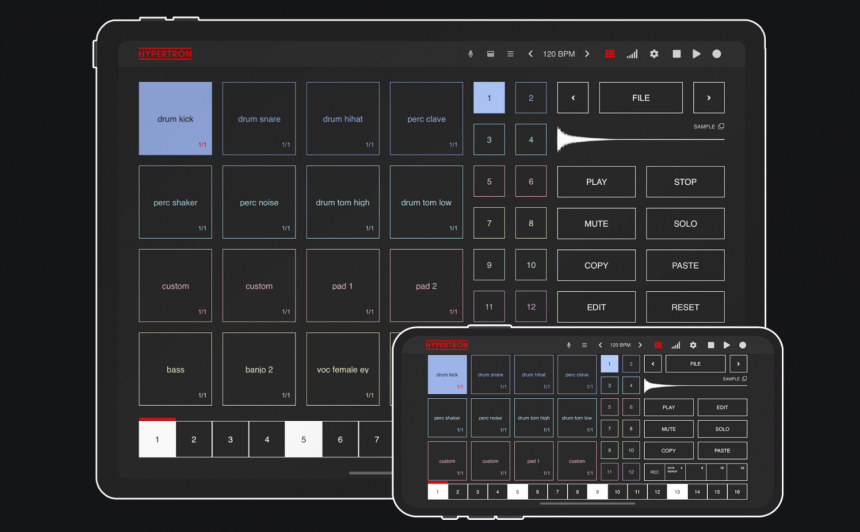Toggle sequencer step 1 on the tablet

point(157,439)
